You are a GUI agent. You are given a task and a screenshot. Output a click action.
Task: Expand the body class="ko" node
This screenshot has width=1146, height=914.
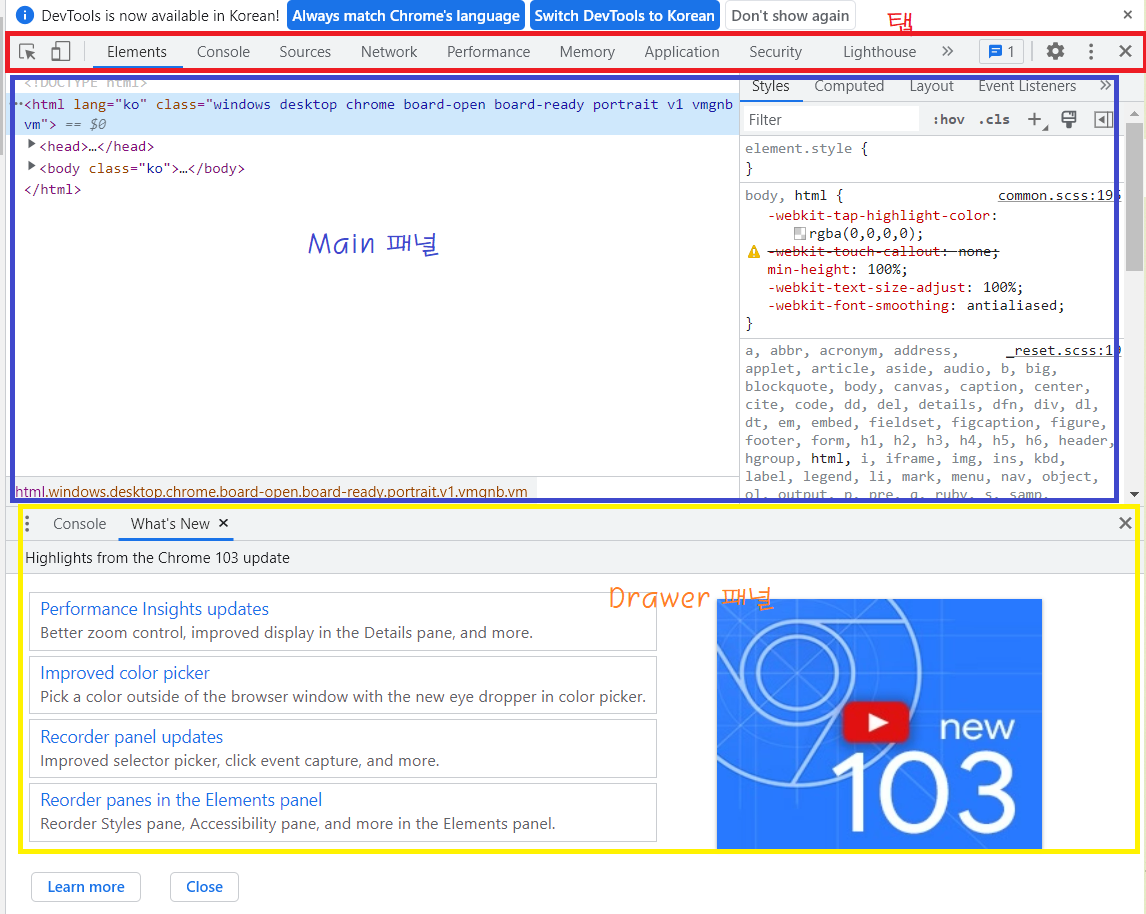pyautogui.click(x=31, y=167)
